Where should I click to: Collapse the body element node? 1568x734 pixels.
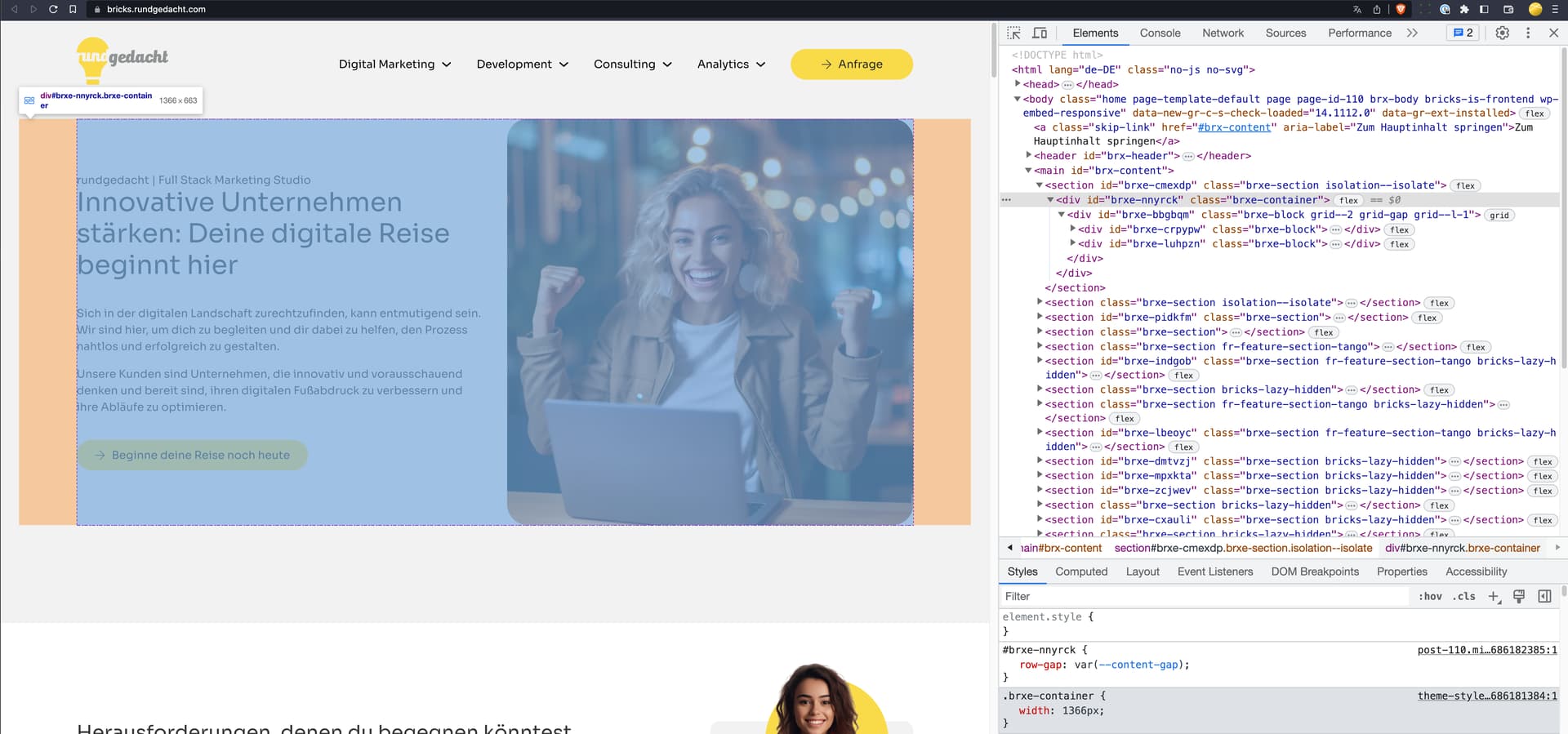[1018, 99]
